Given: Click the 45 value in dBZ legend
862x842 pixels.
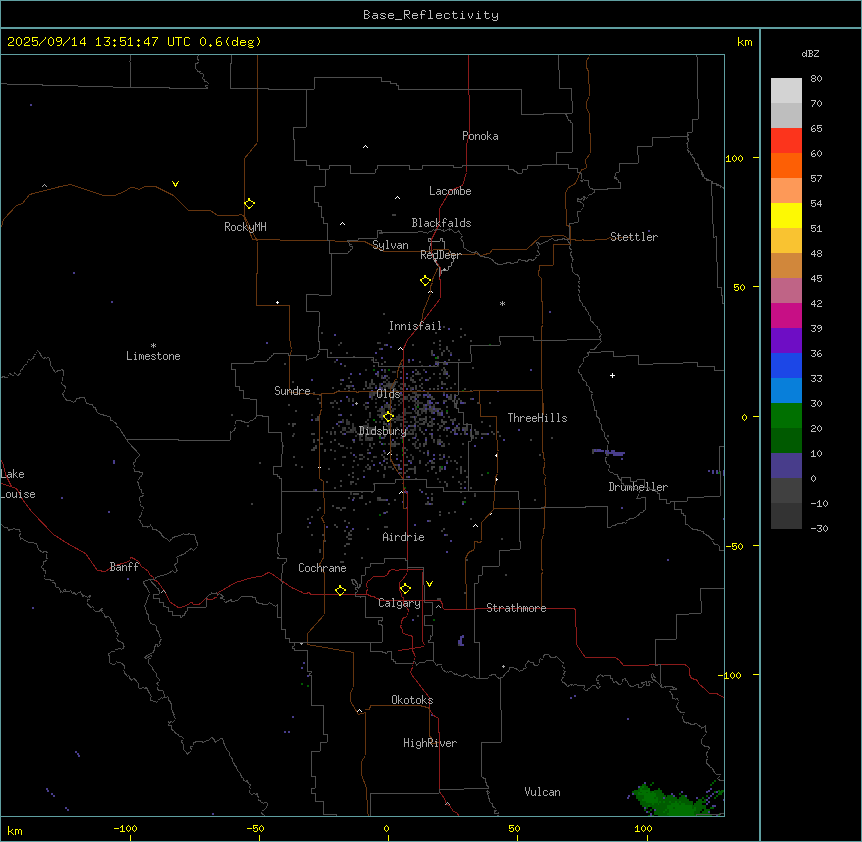Looking at the screenshot, I should (x=816, y=279).
